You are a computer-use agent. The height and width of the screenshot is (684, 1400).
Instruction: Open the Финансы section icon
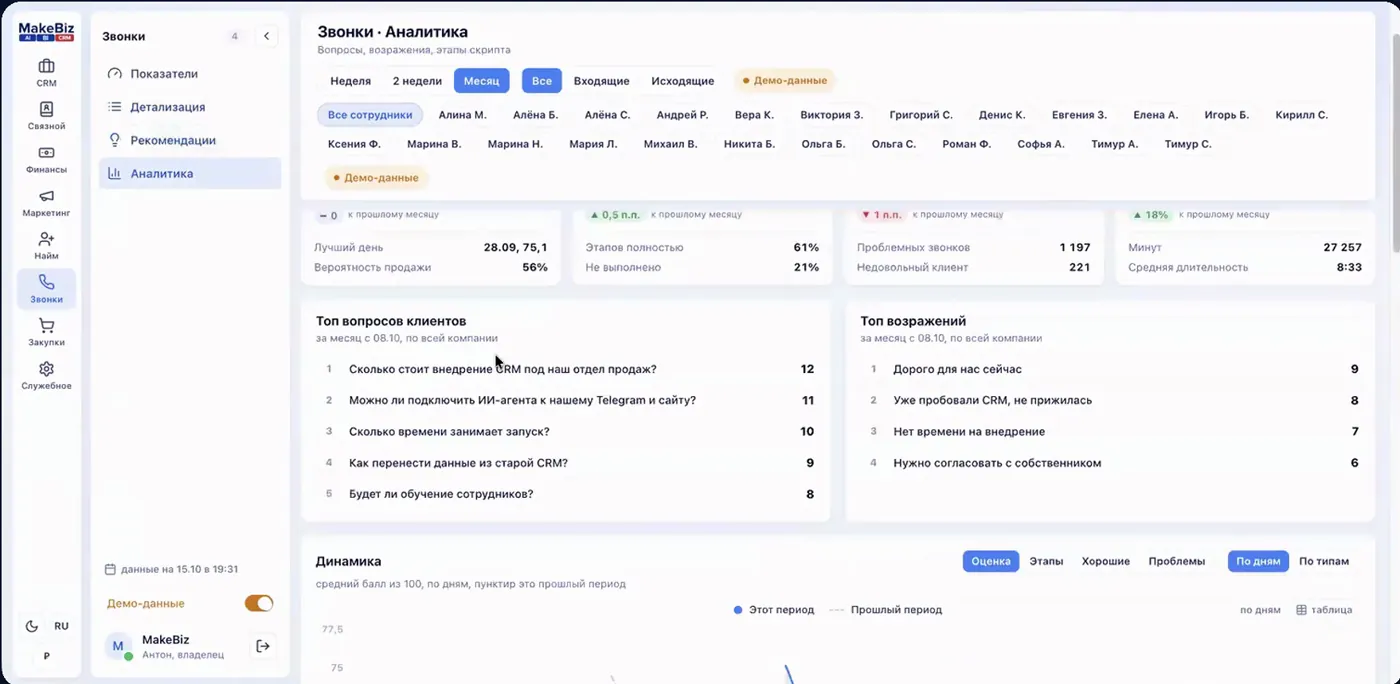click(46, 159)
